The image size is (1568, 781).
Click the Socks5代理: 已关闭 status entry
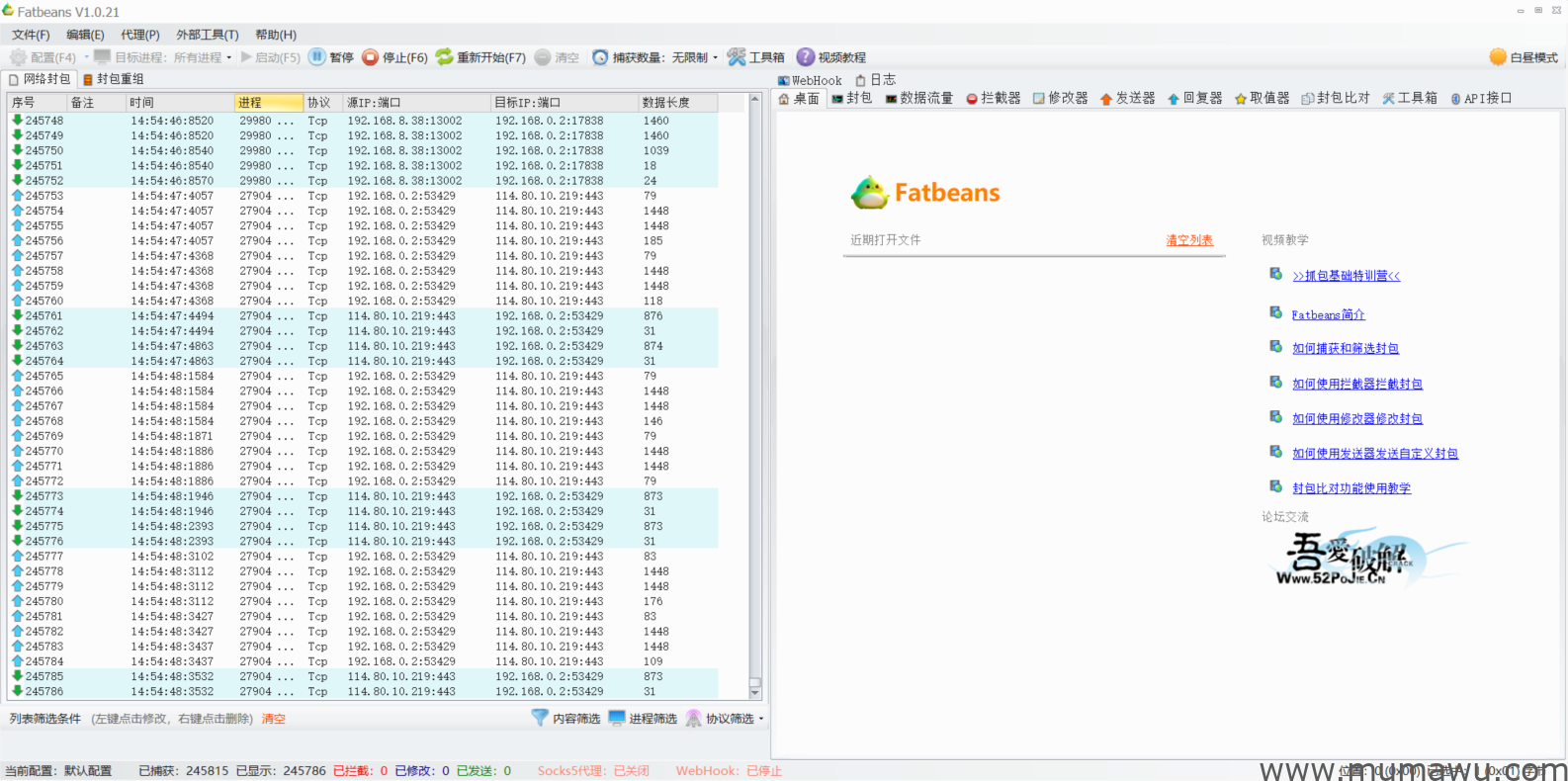pyautogui.click(x=593, y=771)
